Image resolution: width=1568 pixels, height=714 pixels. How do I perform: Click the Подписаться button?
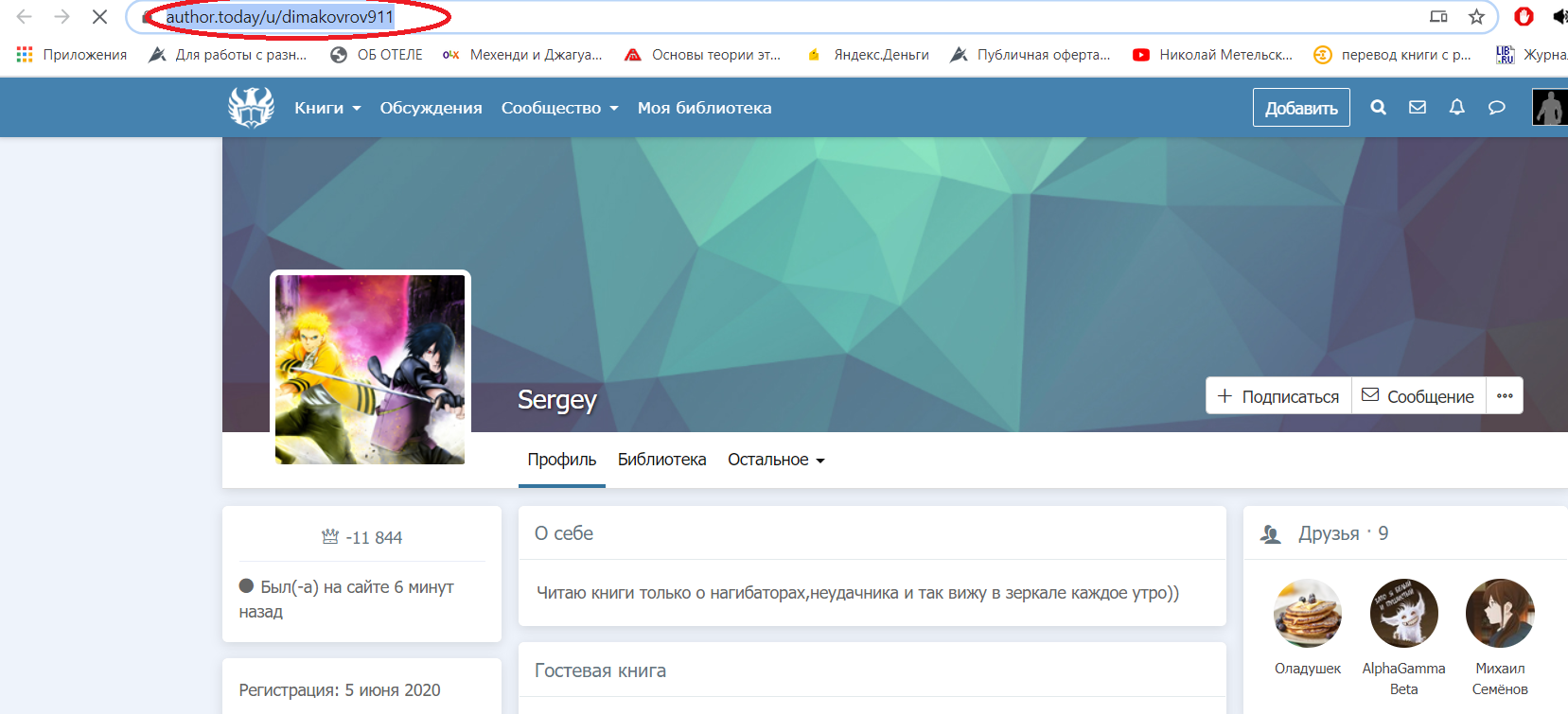point(1278,396)
